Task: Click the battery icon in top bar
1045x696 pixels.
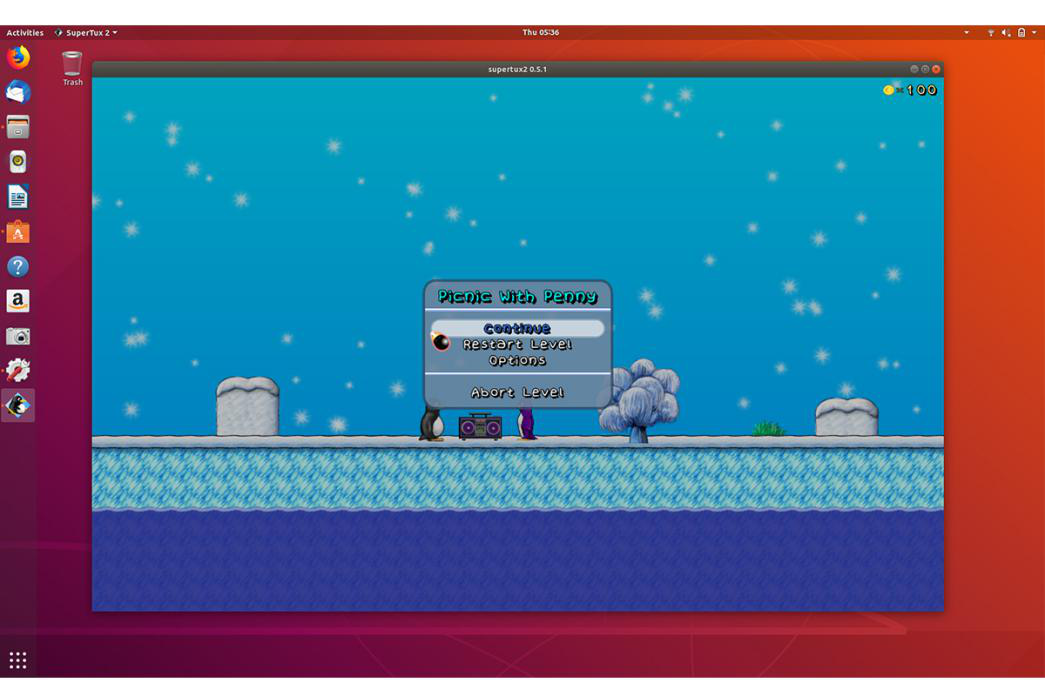Action: click(1021, 32)
